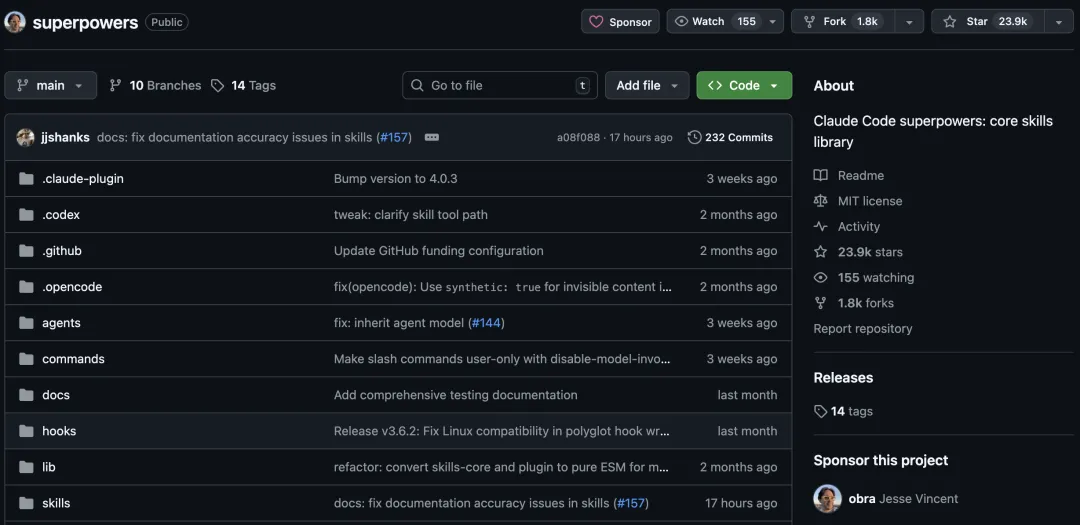Open the 14 Tags link
Image resolution: width=1080 pixels, height=525 pixels.
click(243, 86)
